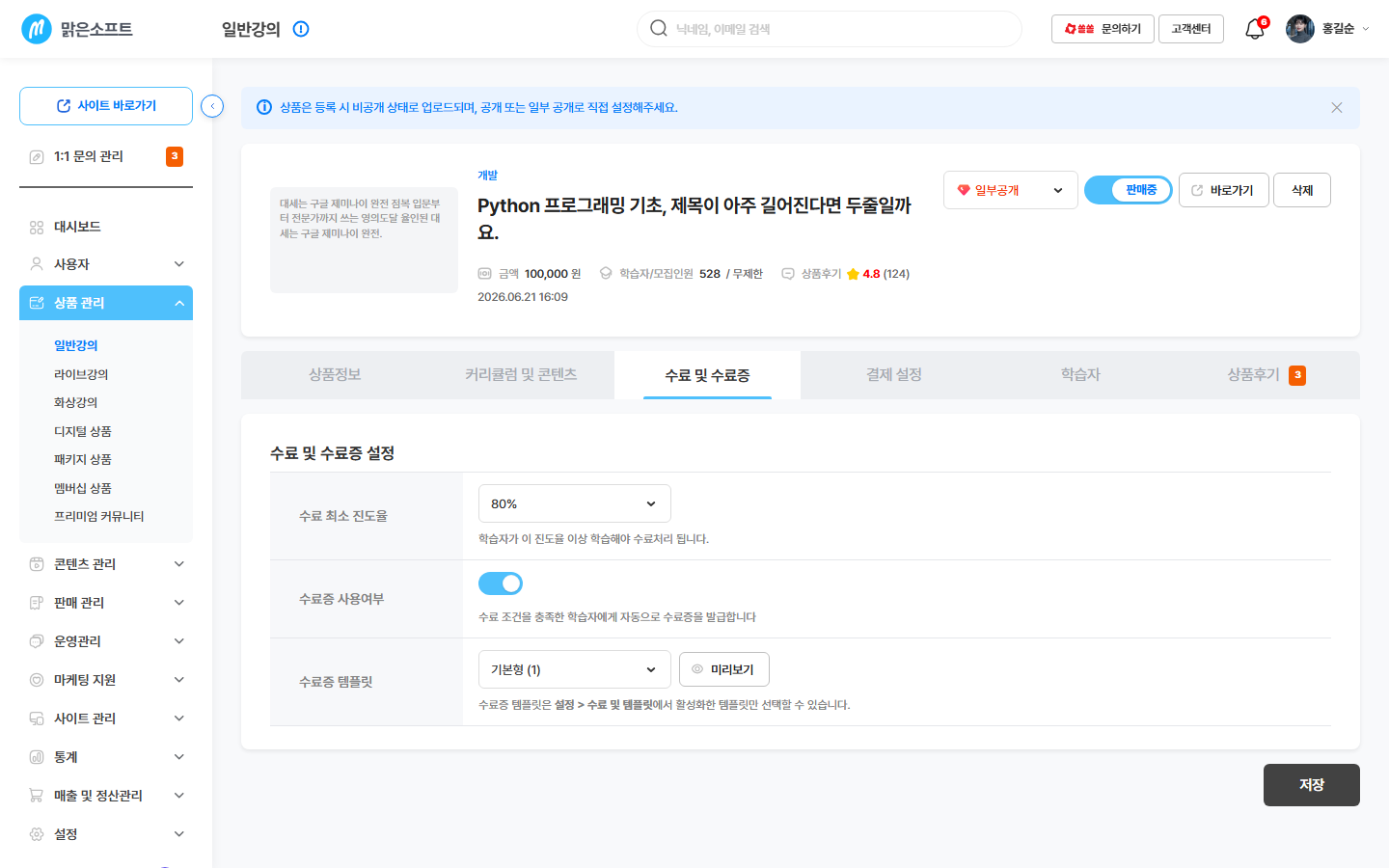Viewport: 1389px width, 868px height.
Task: Open 화상강의 in the sidebar
Action: click(x=76, y=402)
